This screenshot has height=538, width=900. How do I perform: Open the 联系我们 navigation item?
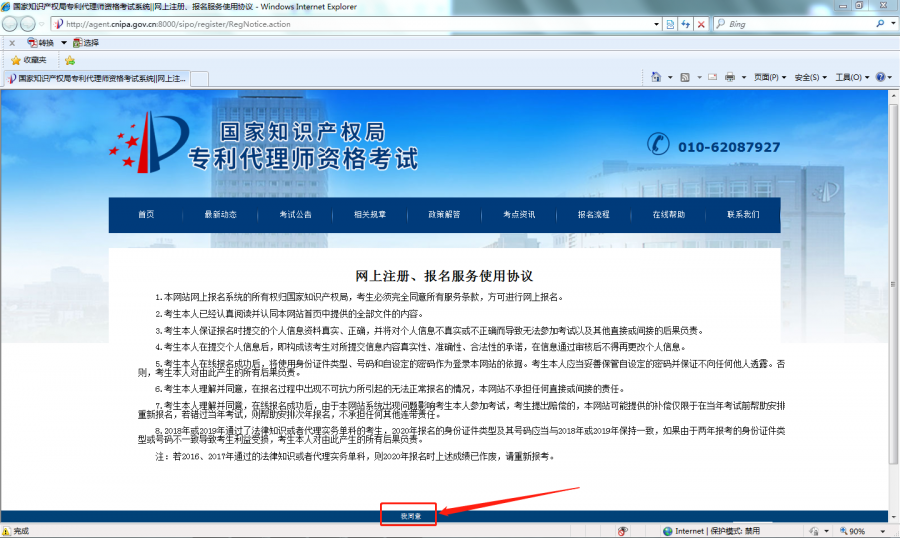pyautogui.click(x=743, y=215)
